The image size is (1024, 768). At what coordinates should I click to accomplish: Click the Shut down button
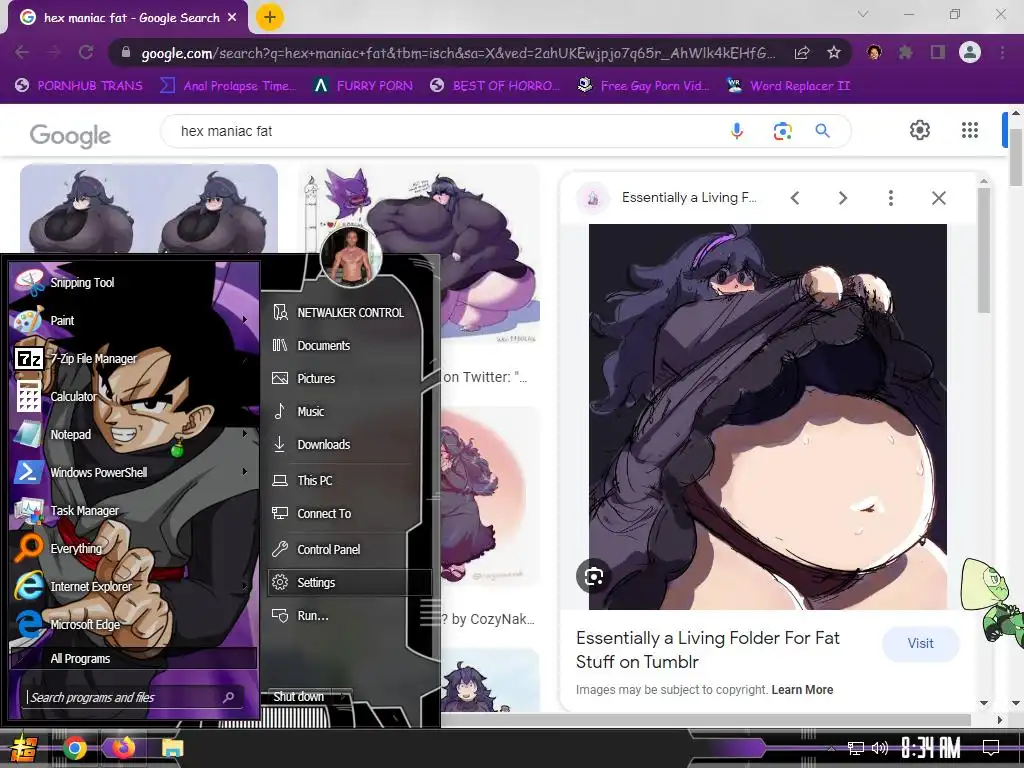click(x=299, y=697)
